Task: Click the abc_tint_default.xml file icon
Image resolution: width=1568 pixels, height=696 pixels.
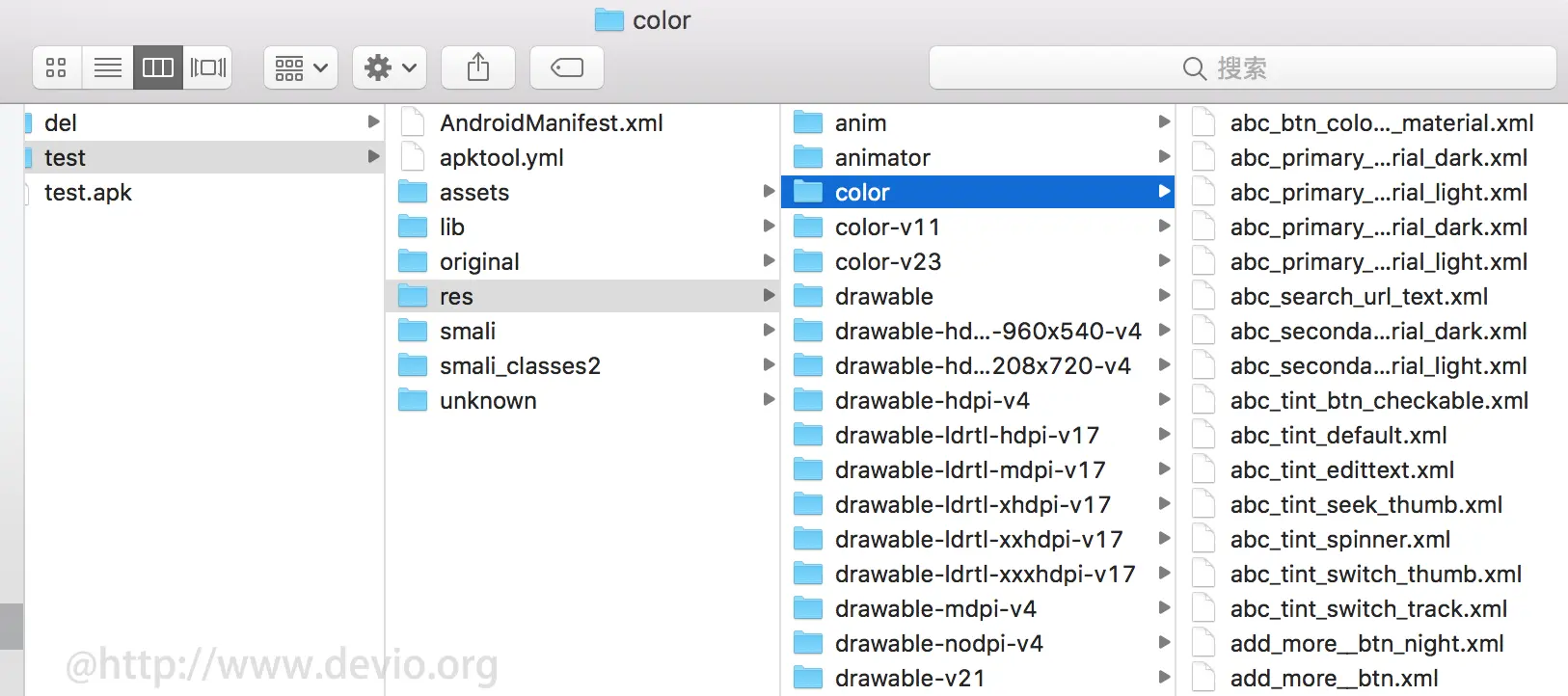Action: (x=1203, y=435)
